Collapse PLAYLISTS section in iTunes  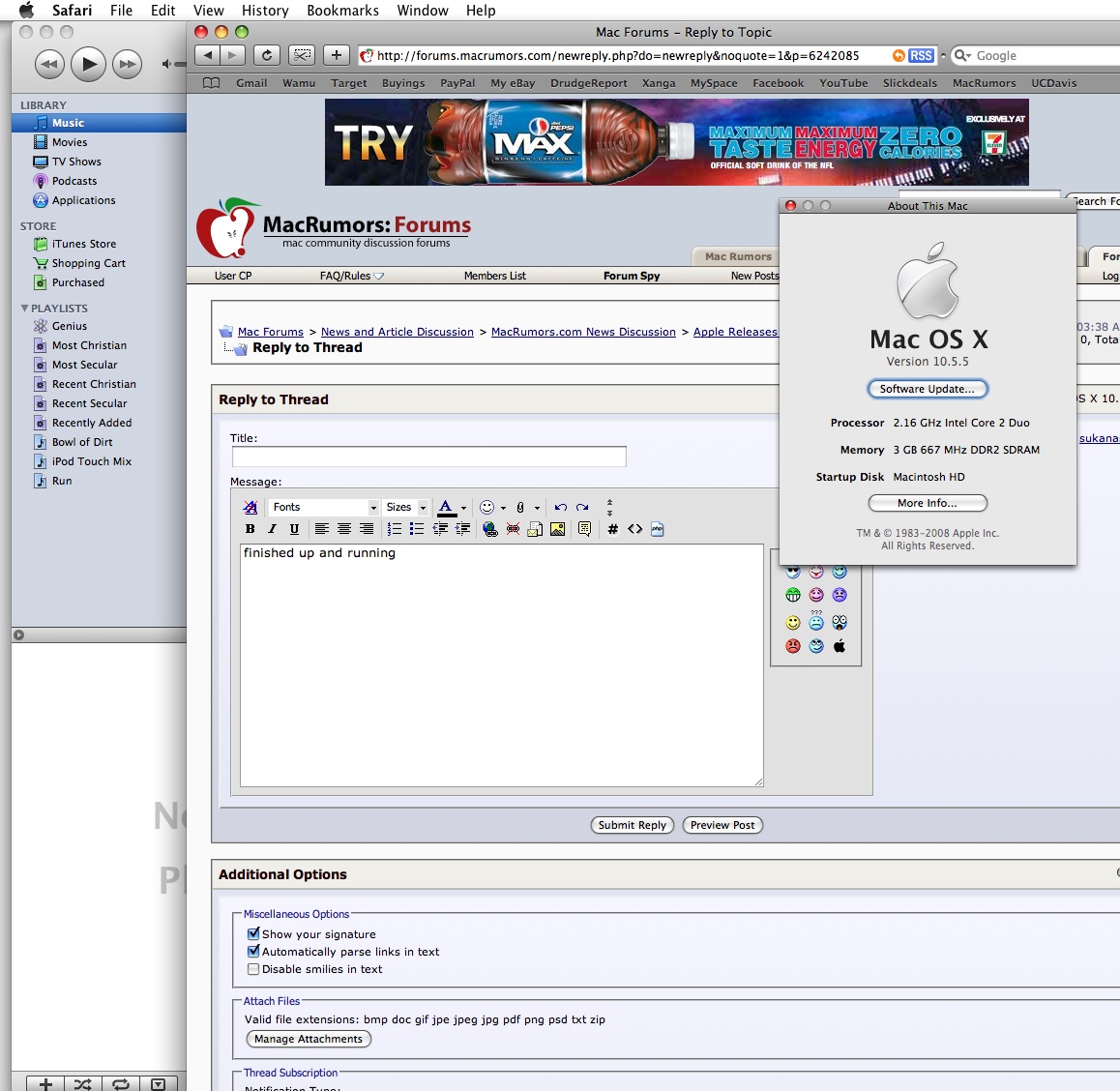(24, 308)
